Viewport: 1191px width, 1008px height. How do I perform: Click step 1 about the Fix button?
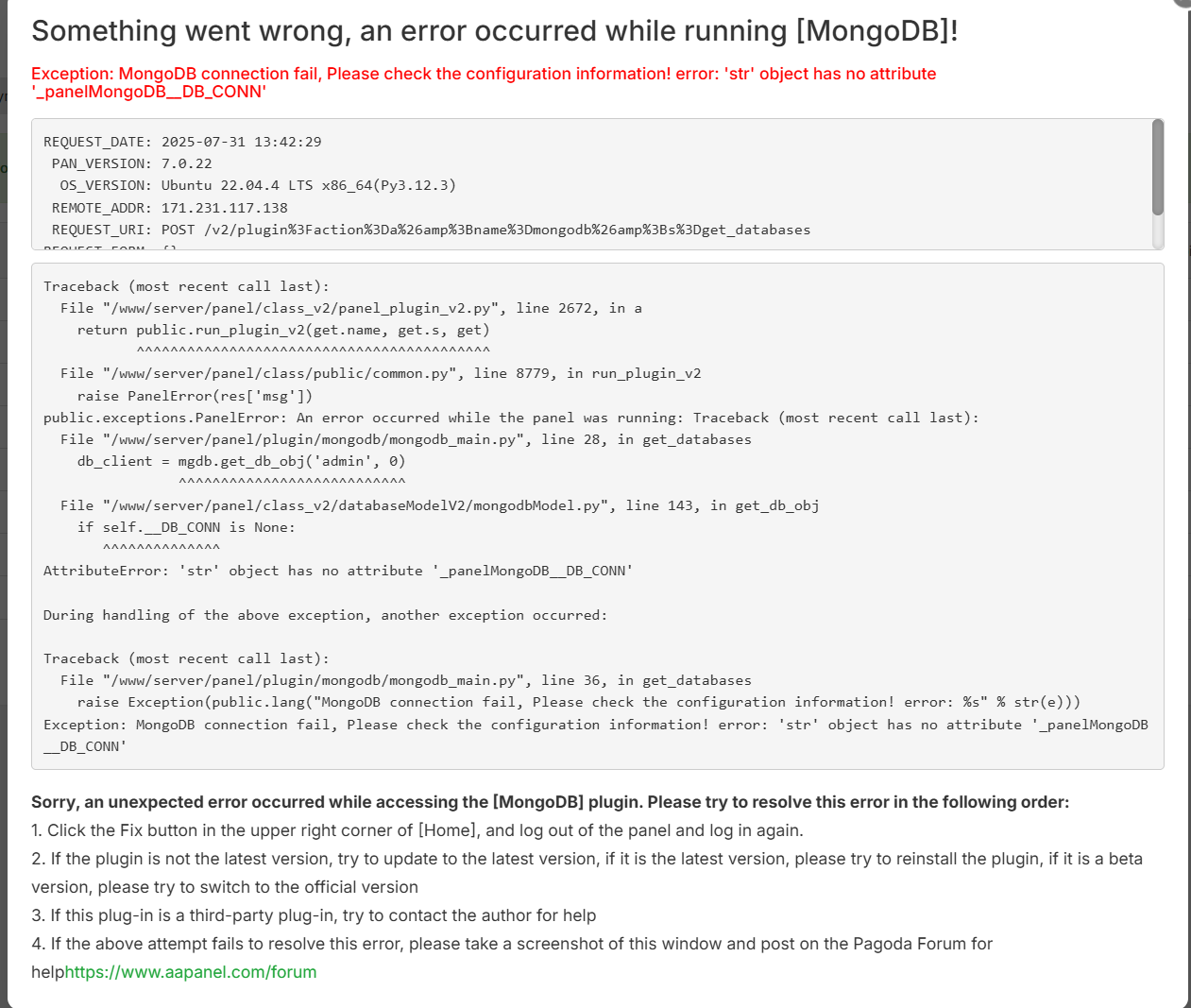(417, 830)
